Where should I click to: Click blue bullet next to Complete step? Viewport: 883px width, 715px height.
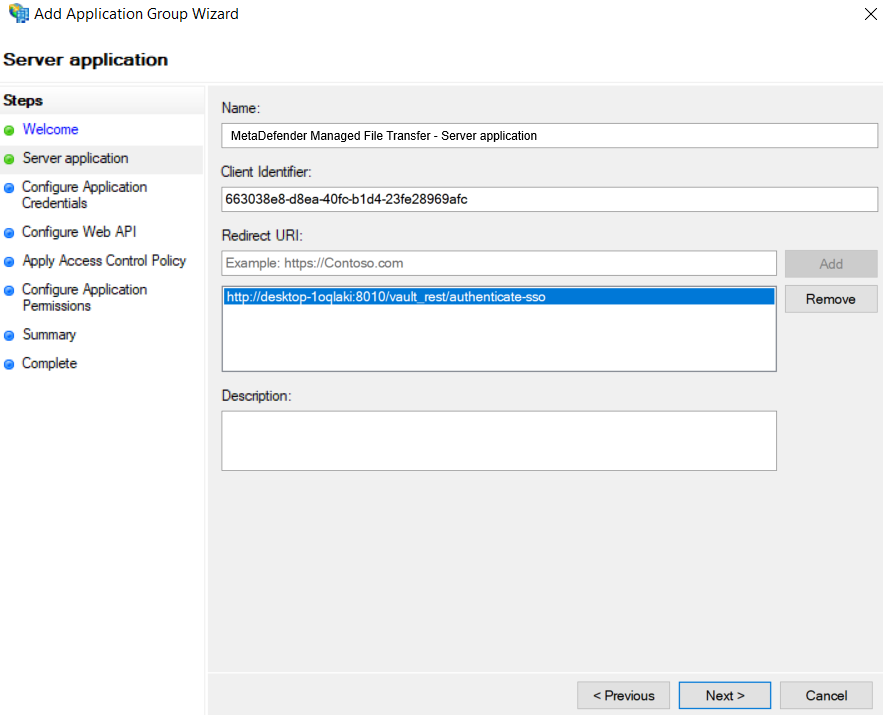point(9,364)
